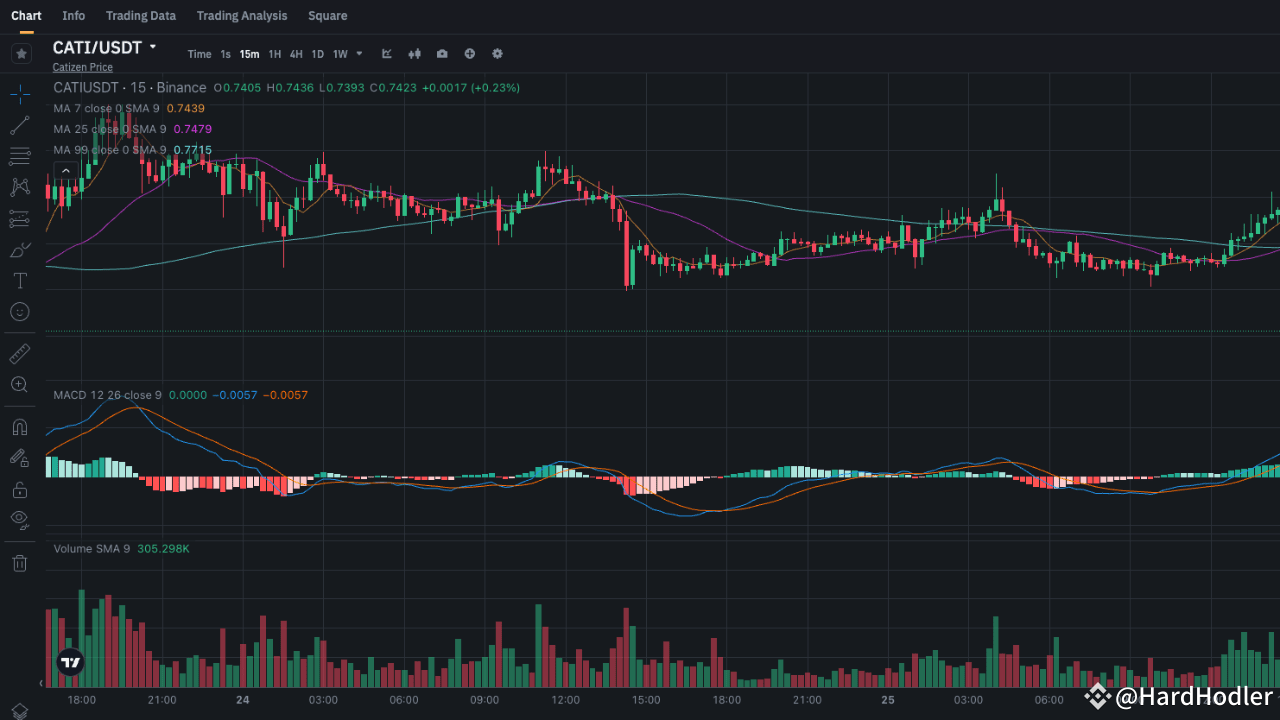Toggle magnet snap mode
1280x720 pixels.
(20, 427)
